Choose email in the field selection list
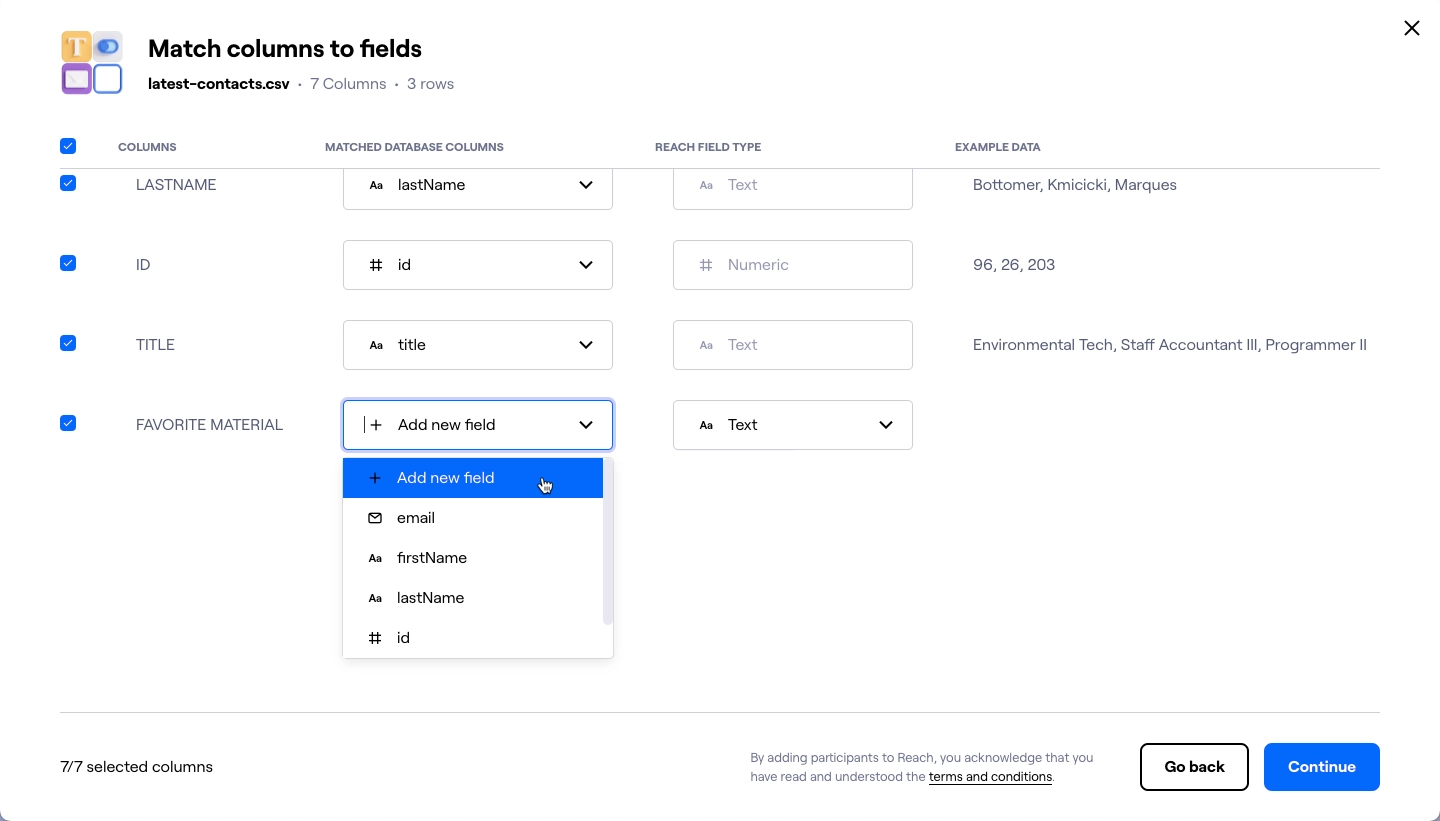 (x=416, y=518)
